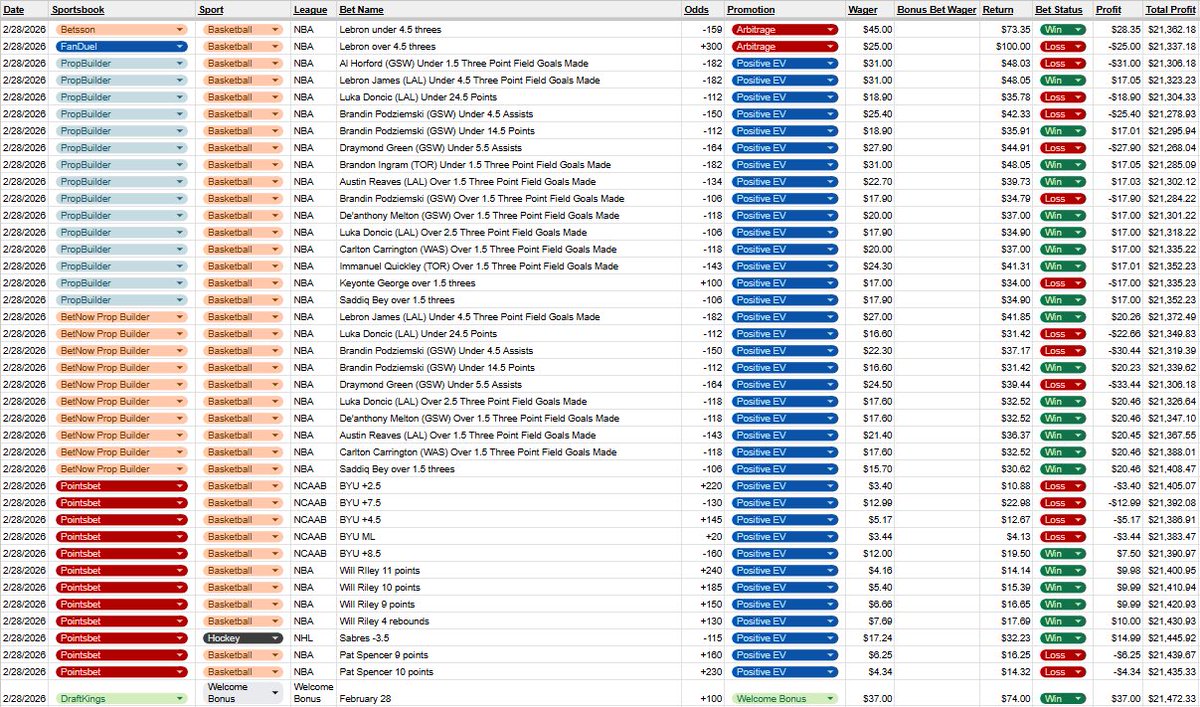Screen dimensions: 1200x707
Task: Open Pointsbet sportsbook dropdown in BYU ML row
Action: click(x=123, y=537)
